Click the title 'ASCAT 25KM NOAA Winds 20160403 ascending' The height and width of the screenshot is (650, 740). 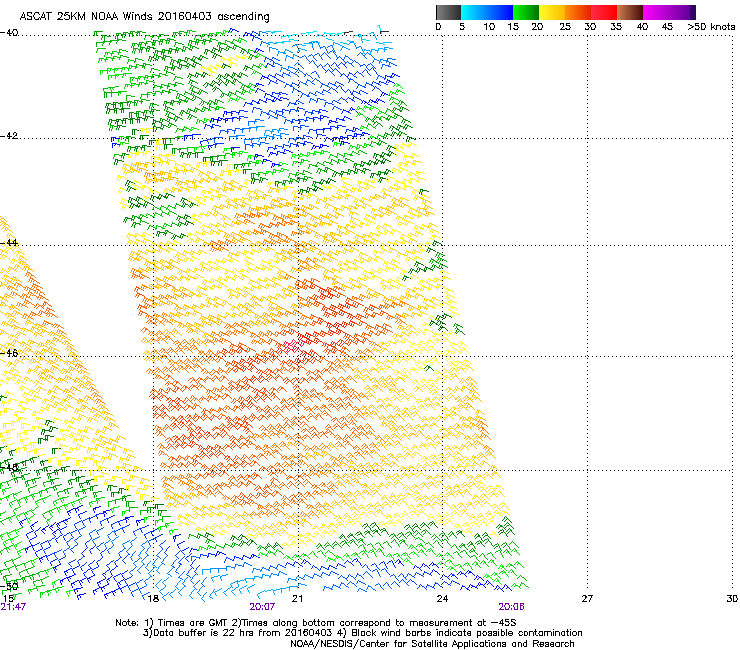(x=144, y=17)
